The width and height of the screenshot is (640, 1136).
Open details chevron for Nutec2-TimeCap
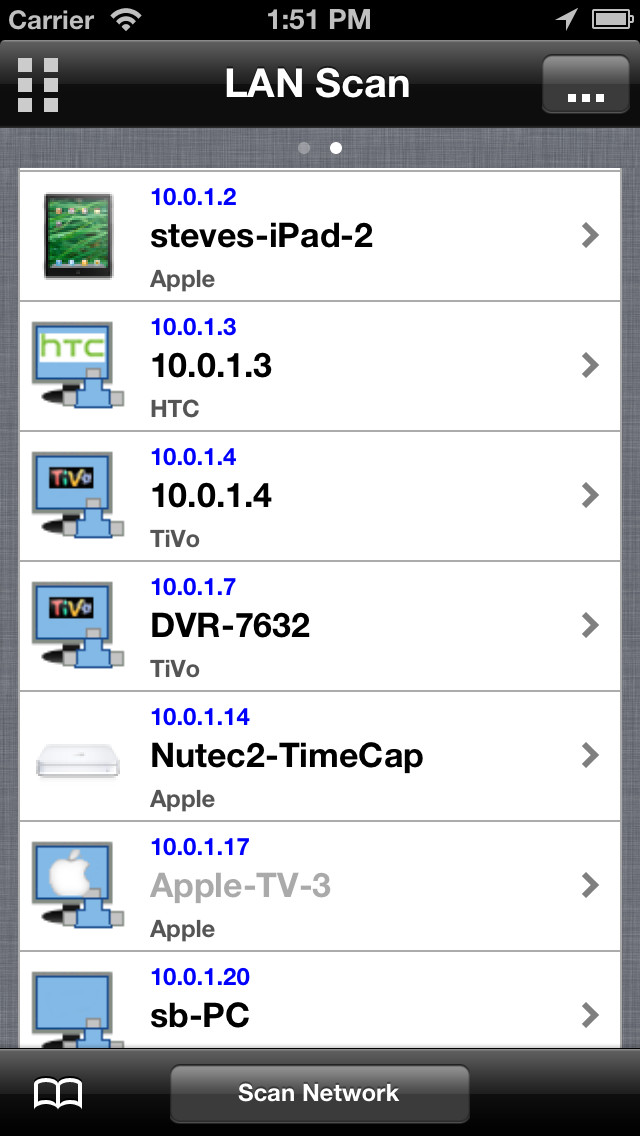(591, 756)
